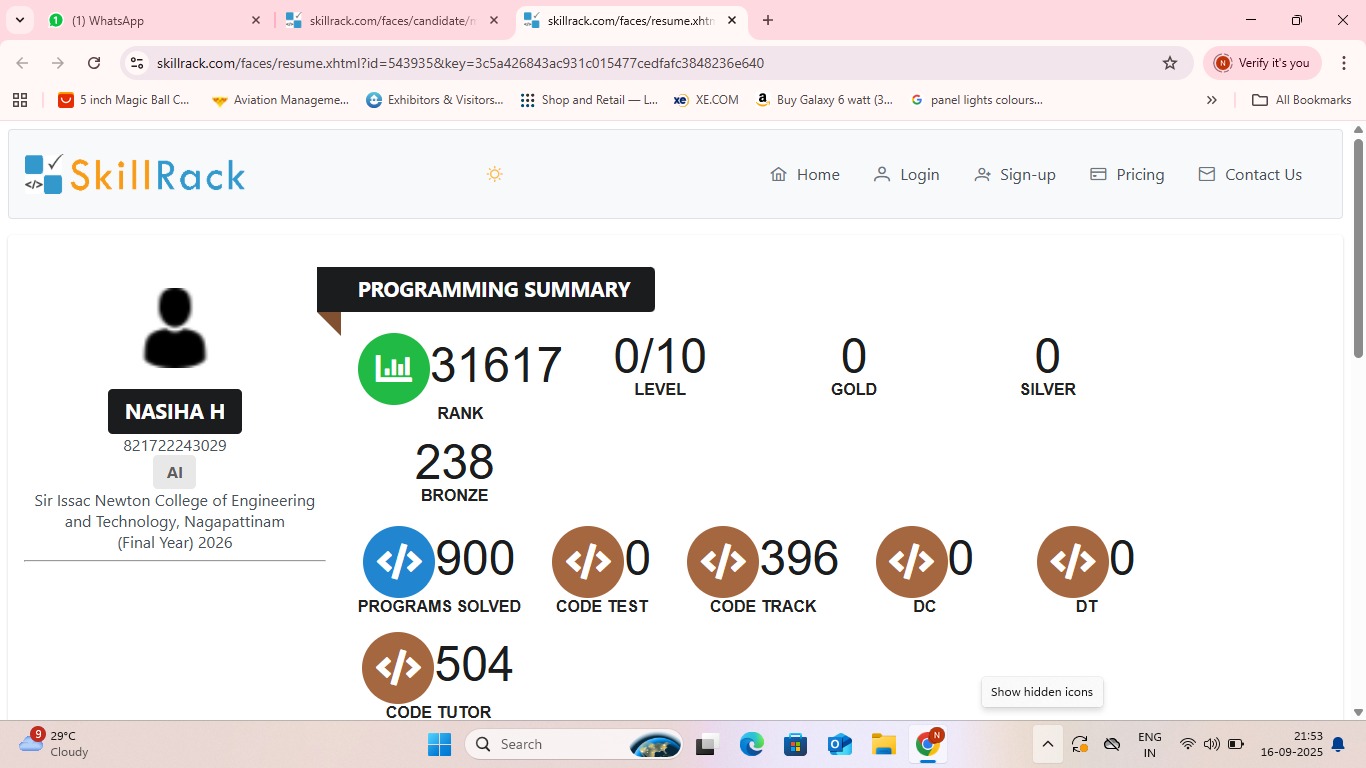Screen dimensions: 1366x768
Task: Open the notification bell in the taskbar
Action: [x=1337, y=744]
